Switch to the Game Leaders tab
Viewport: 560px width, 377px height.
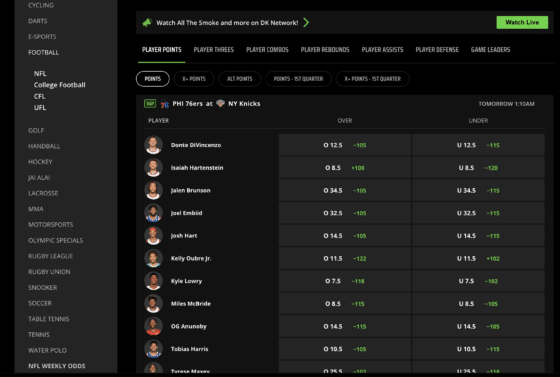[490, 50]
